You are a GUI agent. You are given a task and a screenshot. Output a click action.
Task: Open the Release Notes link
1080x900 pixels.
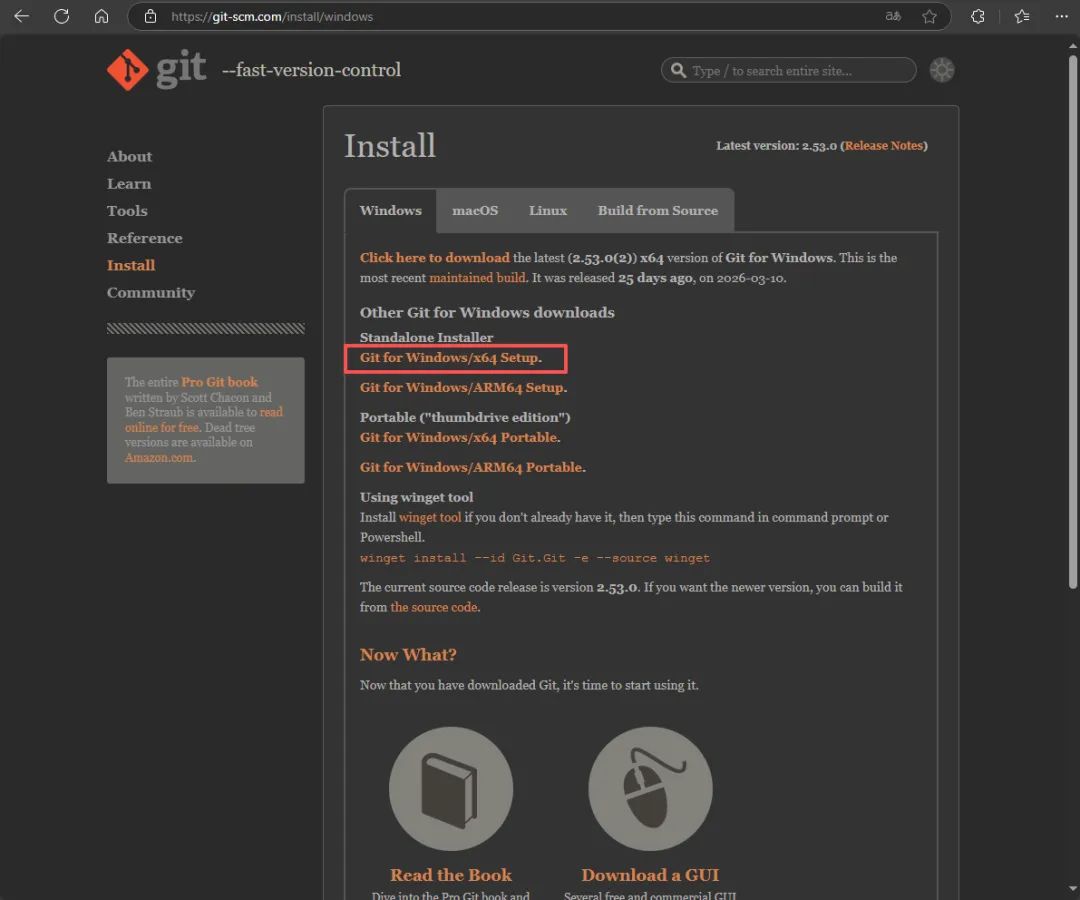click(x=884, y=145)
